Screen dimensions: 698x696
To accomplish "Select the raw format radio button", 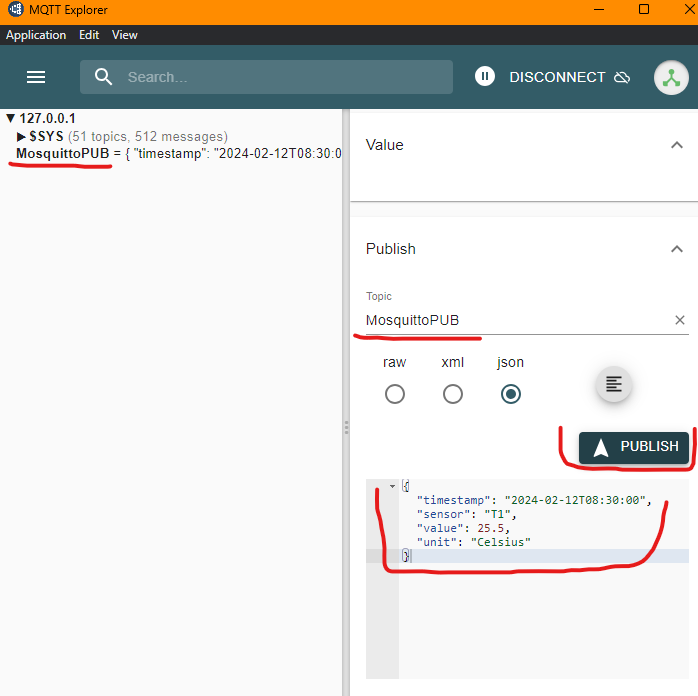I will pyautogui.click(x=394, y=394).
